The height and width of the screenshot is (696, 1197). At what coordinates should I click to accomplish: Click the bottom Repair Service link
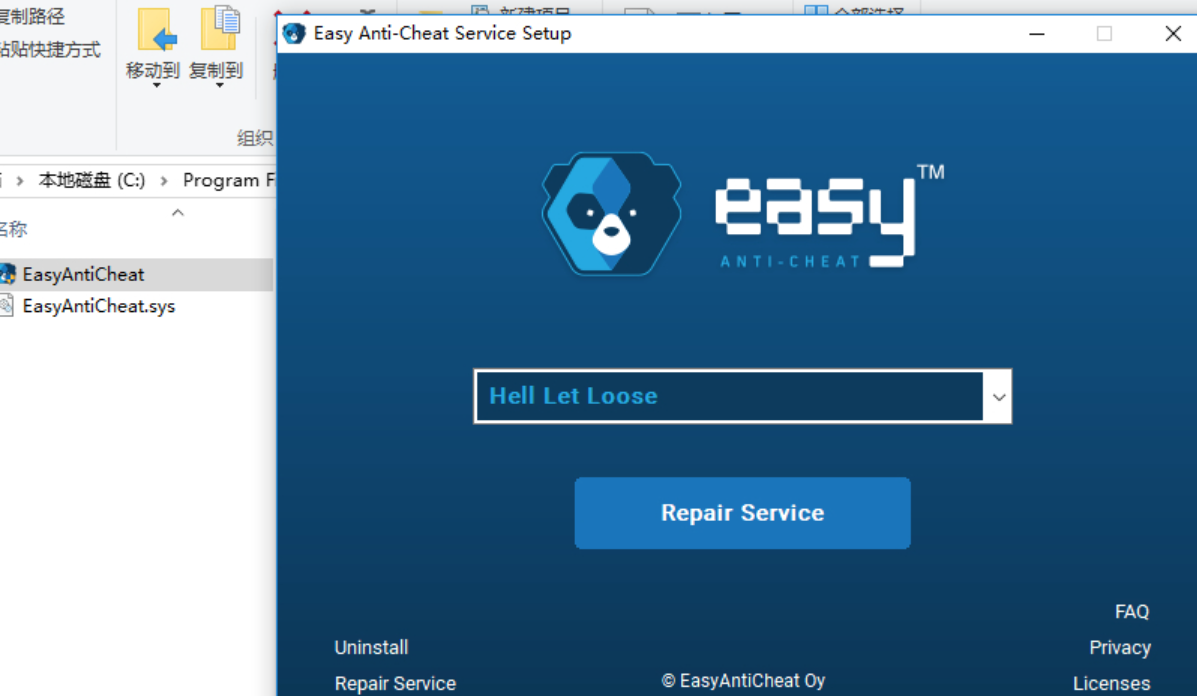(395, 683)
